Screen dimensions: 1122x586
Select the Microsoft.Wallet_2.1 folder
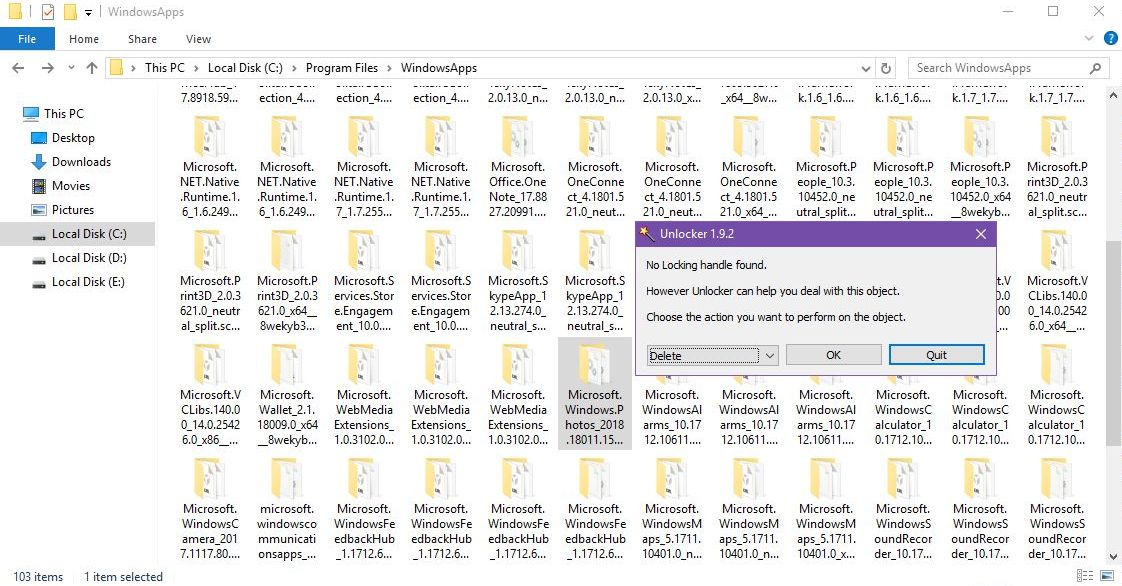286,394
